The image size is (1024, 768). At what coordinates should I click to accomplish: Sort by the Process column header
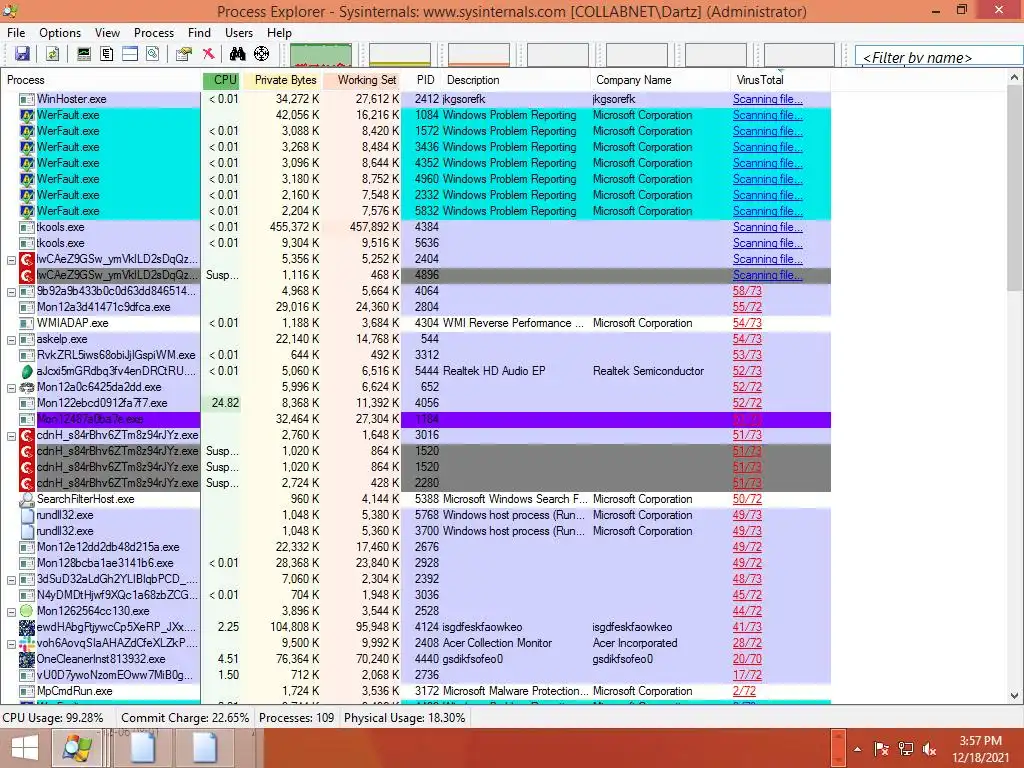click(x=101, y=80)
